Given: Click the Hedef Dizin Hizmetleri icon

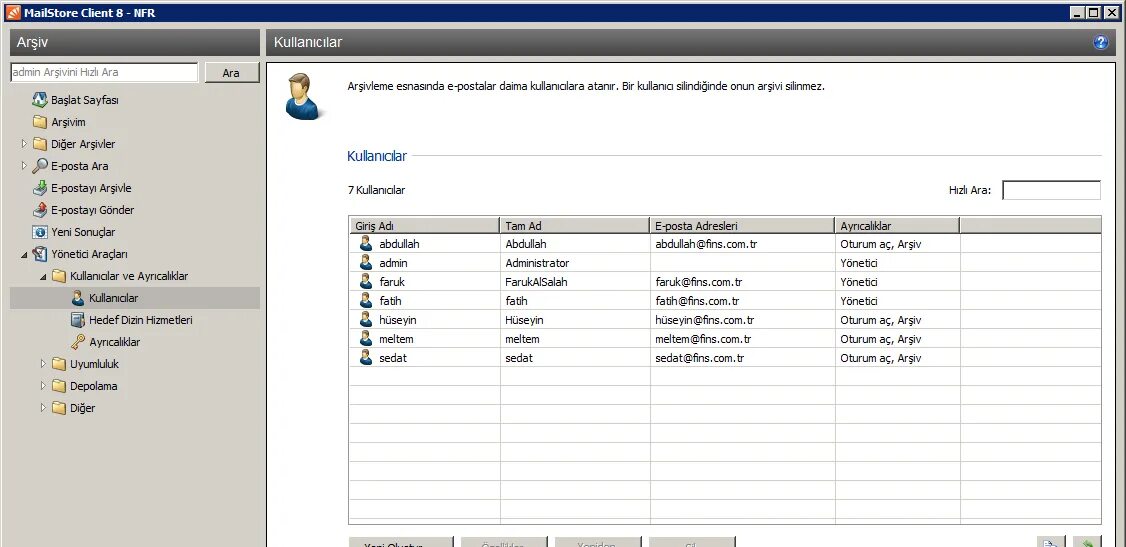Looking at the screenshot, I should point(78,320).
